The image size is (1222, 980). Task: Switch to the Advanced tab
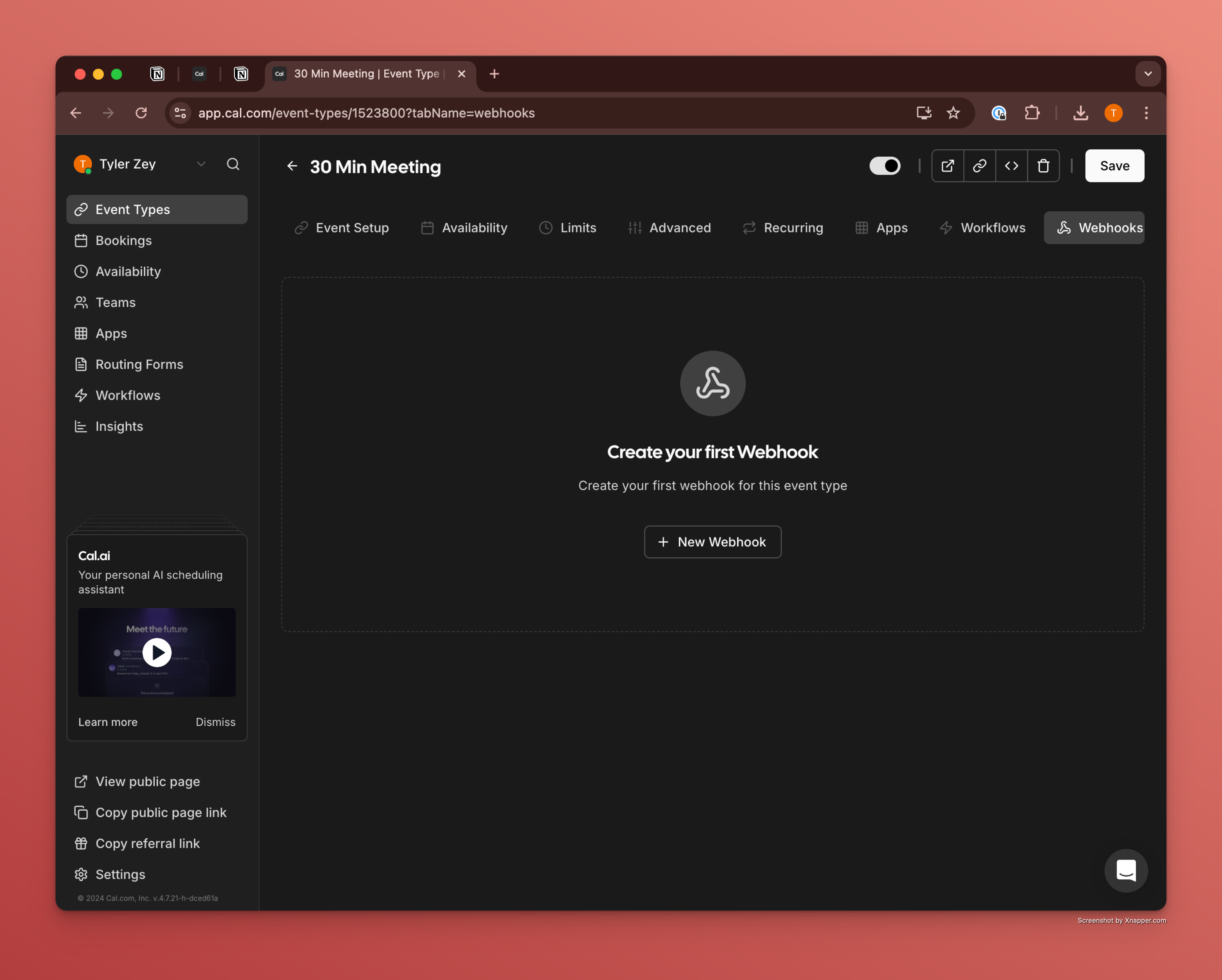pos(669,227)
